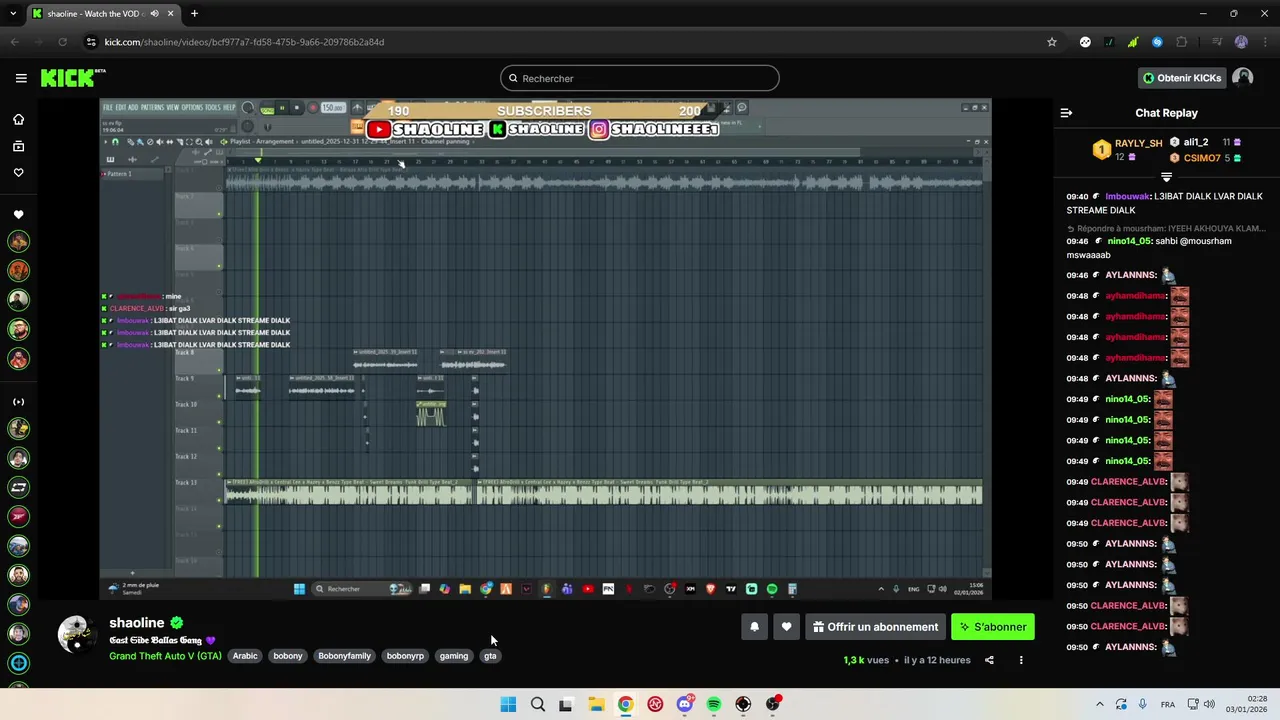This screenshot has width=1280, height=720.
Task: Expand the gift leaderboard in Chat Replay
Action: (x=1166, y=177)
